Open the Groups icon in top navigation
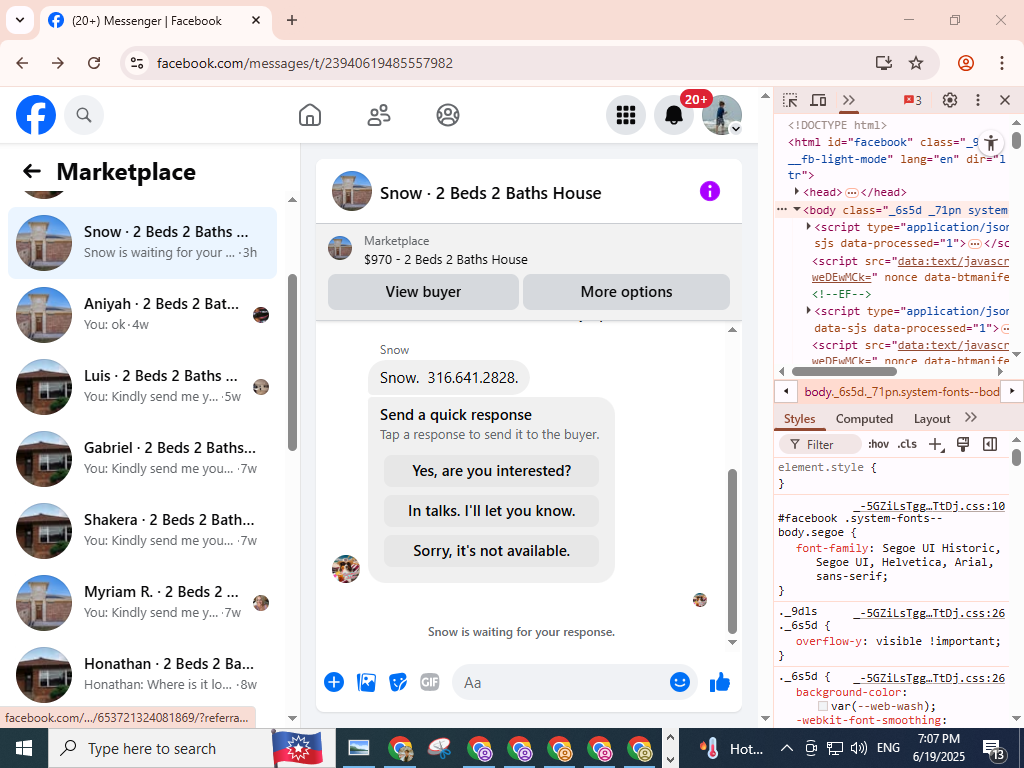The width and height of the screenshot is (1024, 768). coord(448,115)
